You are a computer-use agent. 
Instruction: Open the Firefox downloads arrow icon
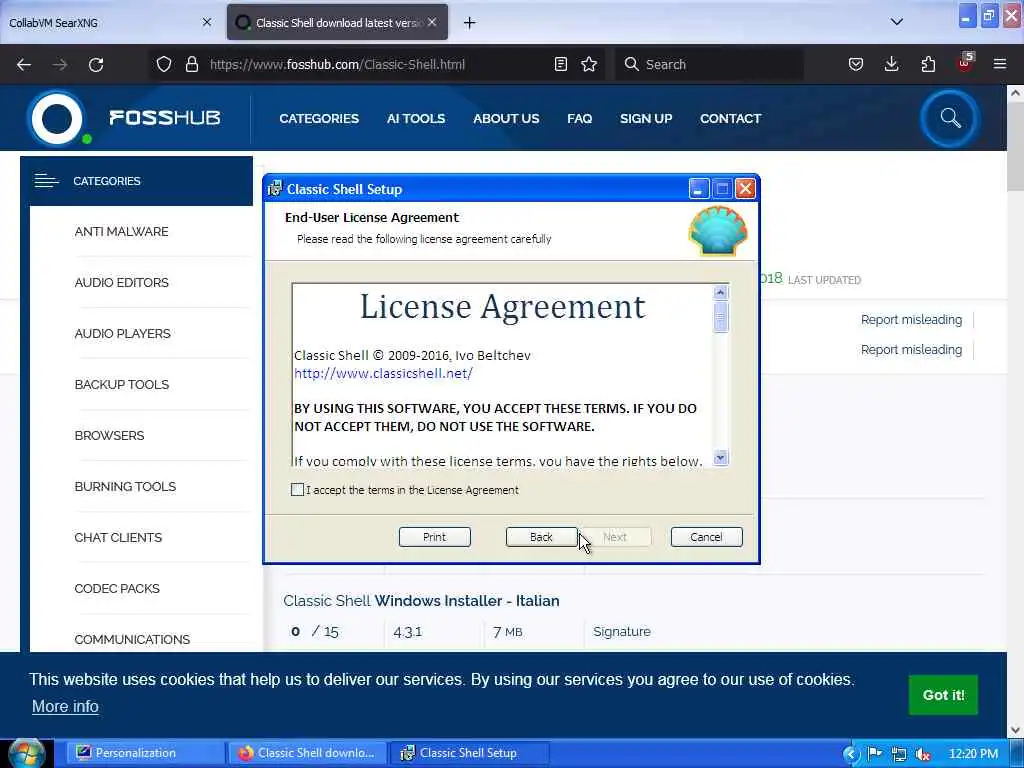coord(891,64)
